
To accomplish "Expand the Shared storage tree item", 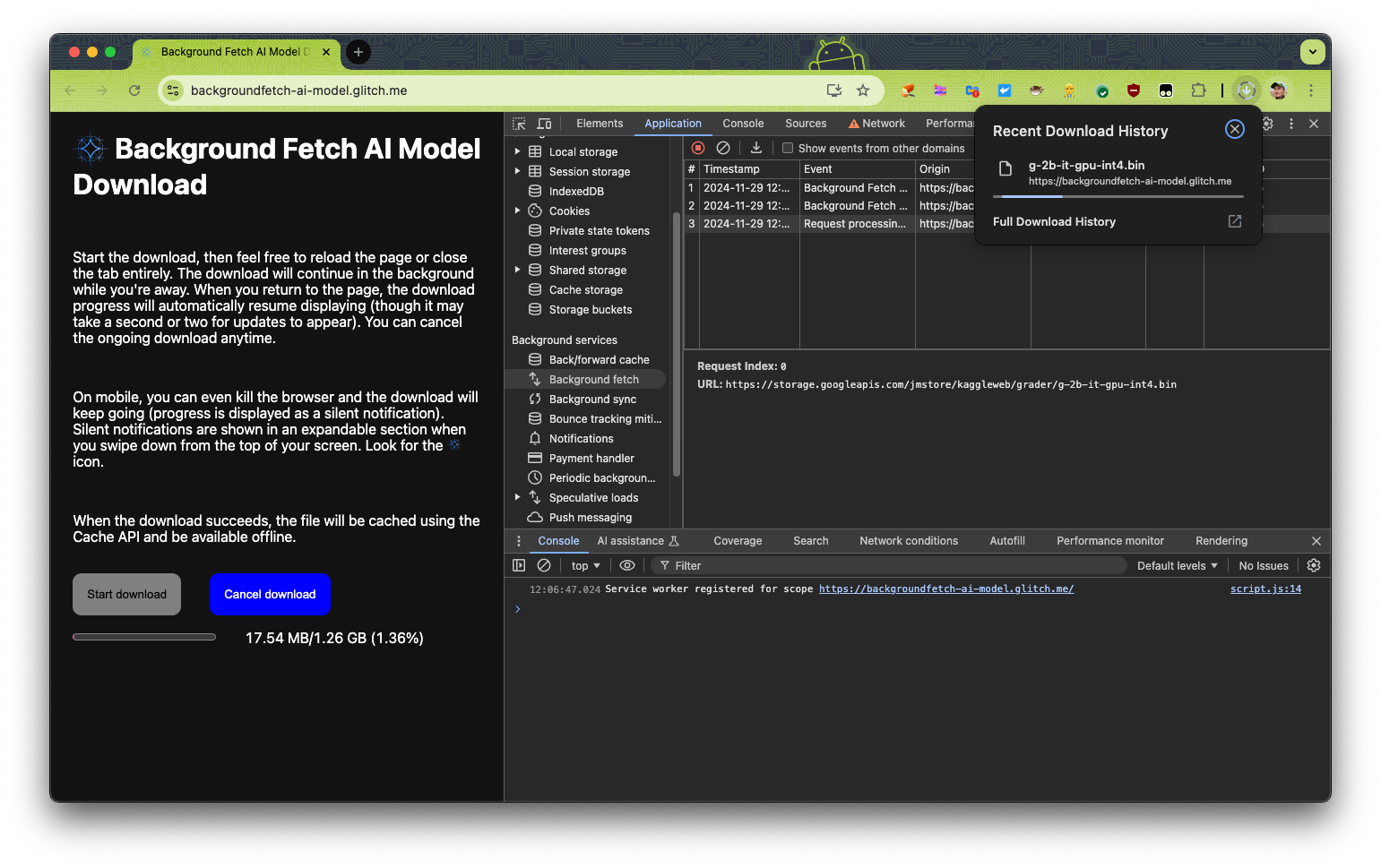I will (517, 270).
